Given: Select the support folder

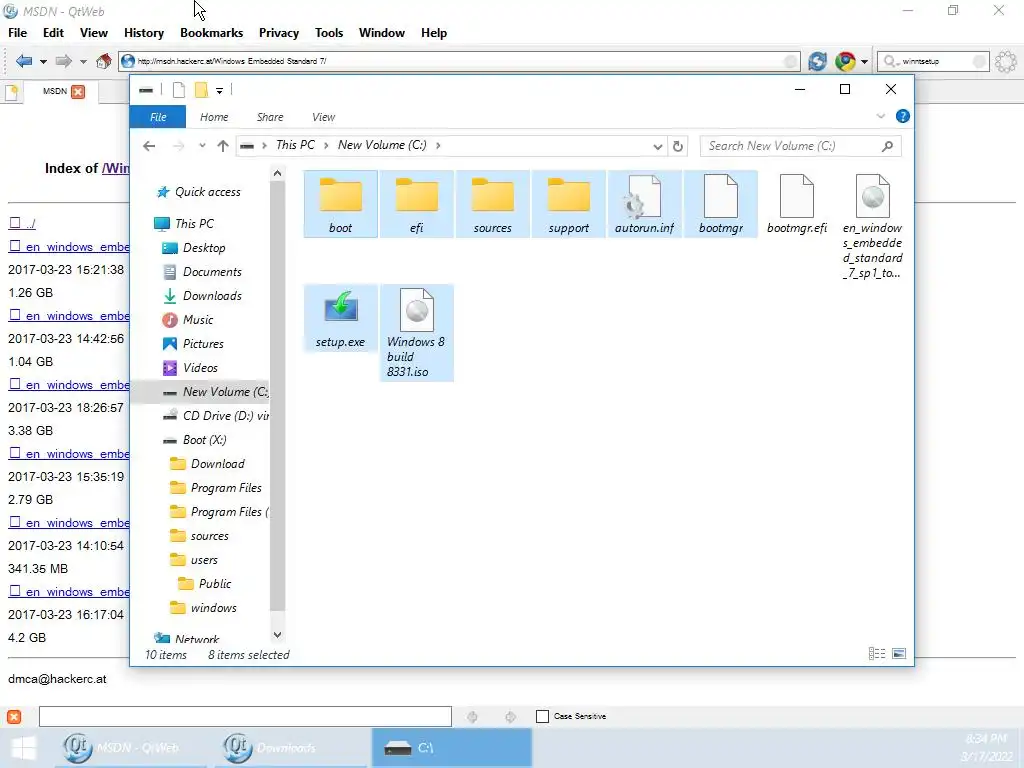Looking at the screenshot, I should (x=569, y=204).
